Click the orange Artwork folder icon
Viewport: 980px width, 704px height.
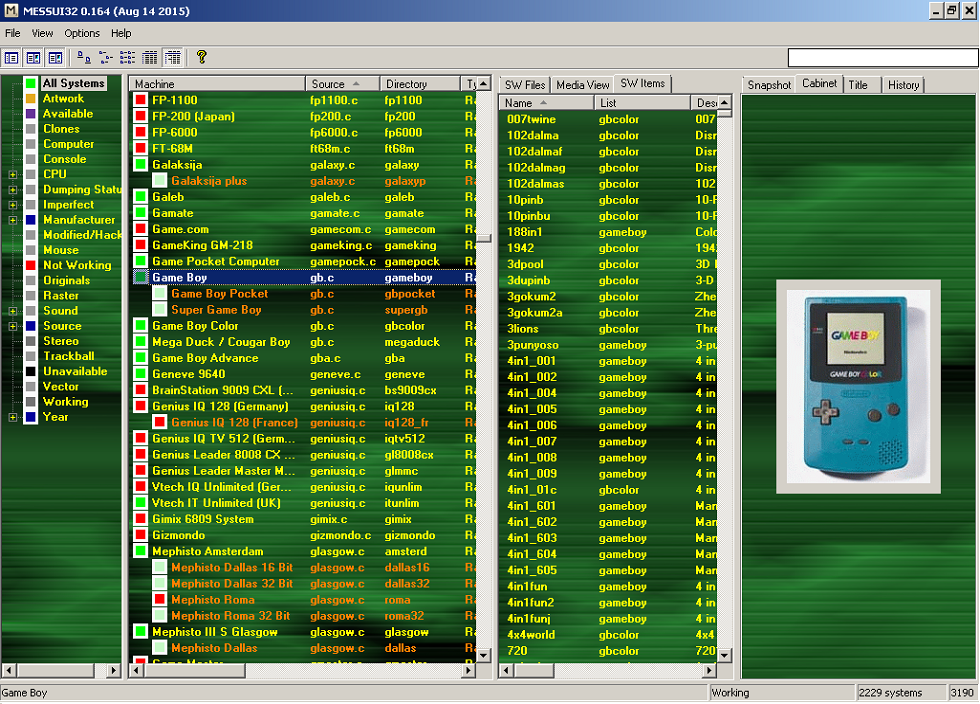tap(31, 98)
